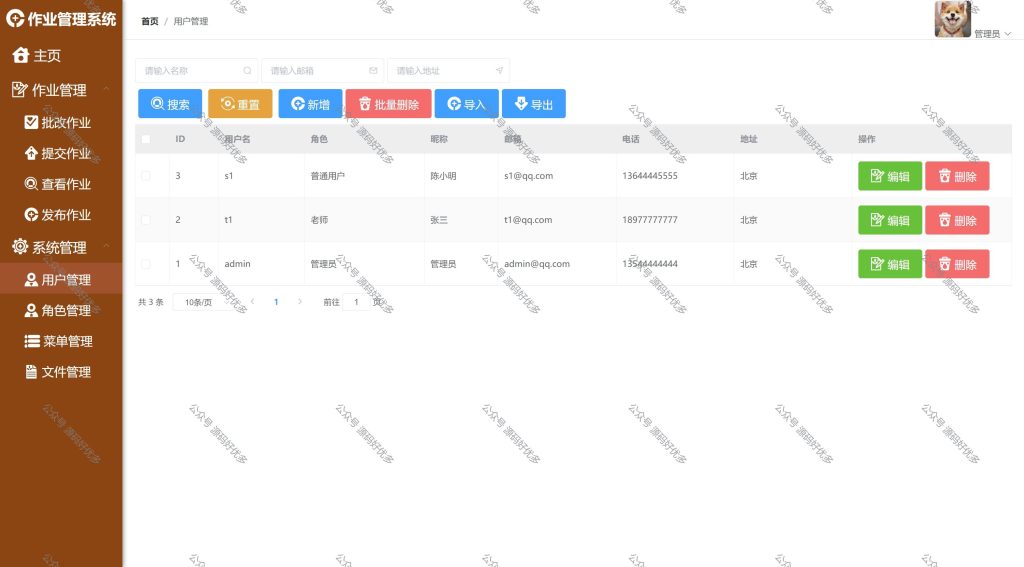
Task: Open 文件管理 document icon item
Action: [58, 372]
